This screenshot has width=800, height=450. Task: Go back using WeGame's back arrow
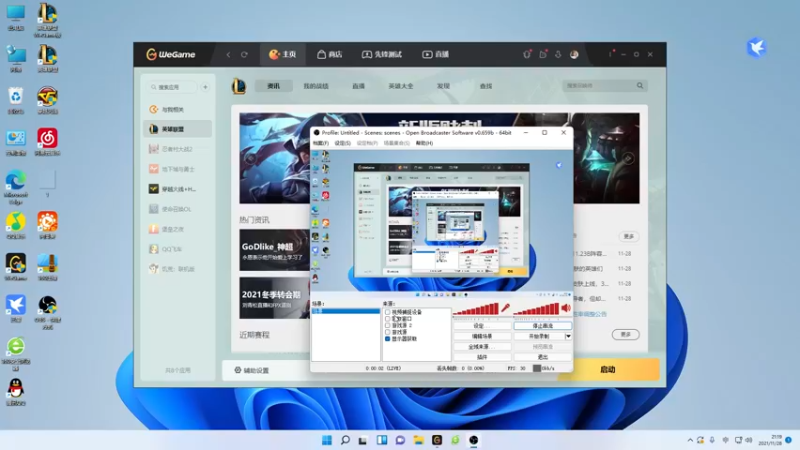[228, 55]
